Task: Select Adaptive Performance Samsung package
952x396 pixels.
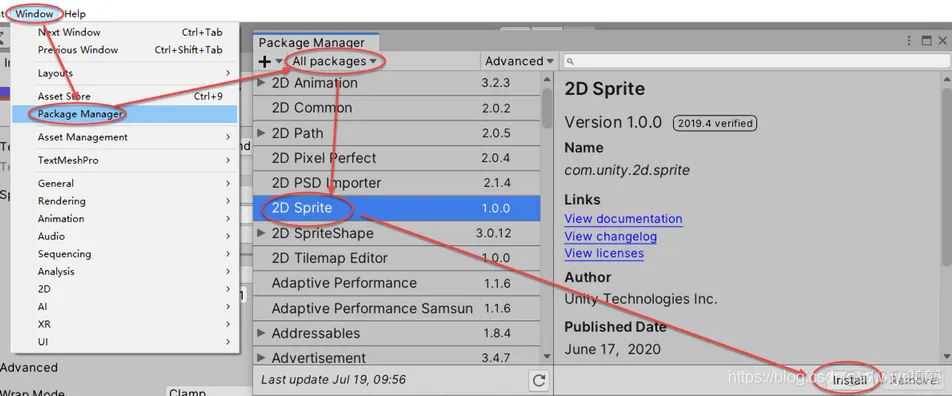Action: click(396, 309)
